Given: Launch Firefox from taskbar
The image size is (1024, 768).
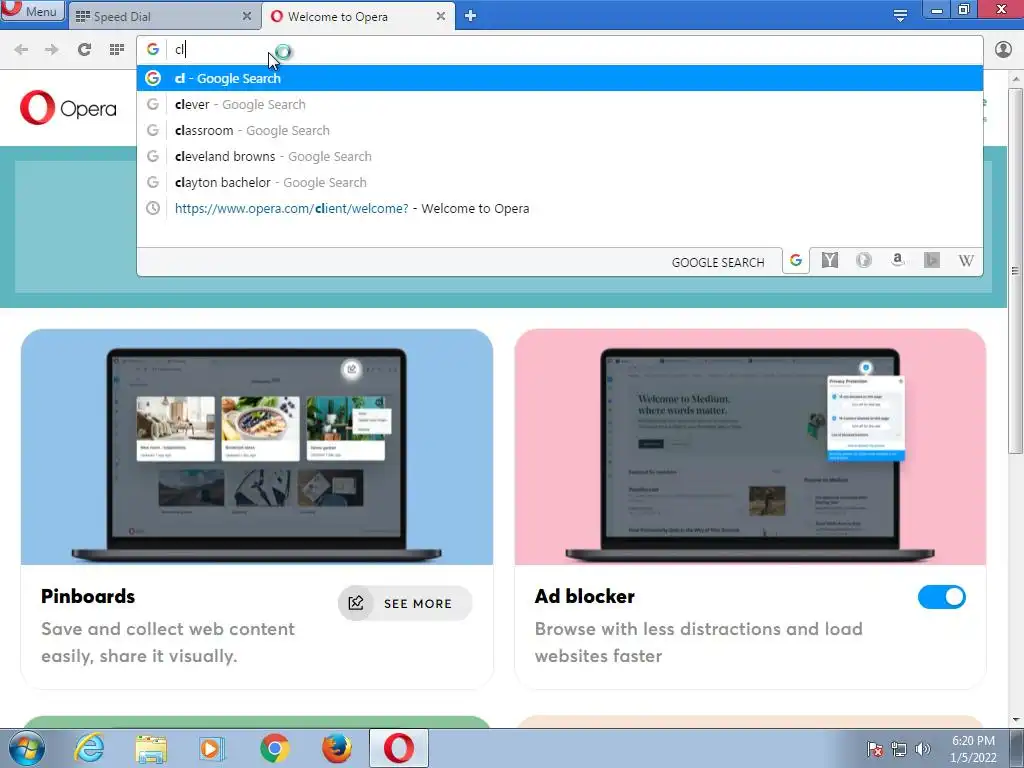Looking at the screenshot, I should (336, 748).
